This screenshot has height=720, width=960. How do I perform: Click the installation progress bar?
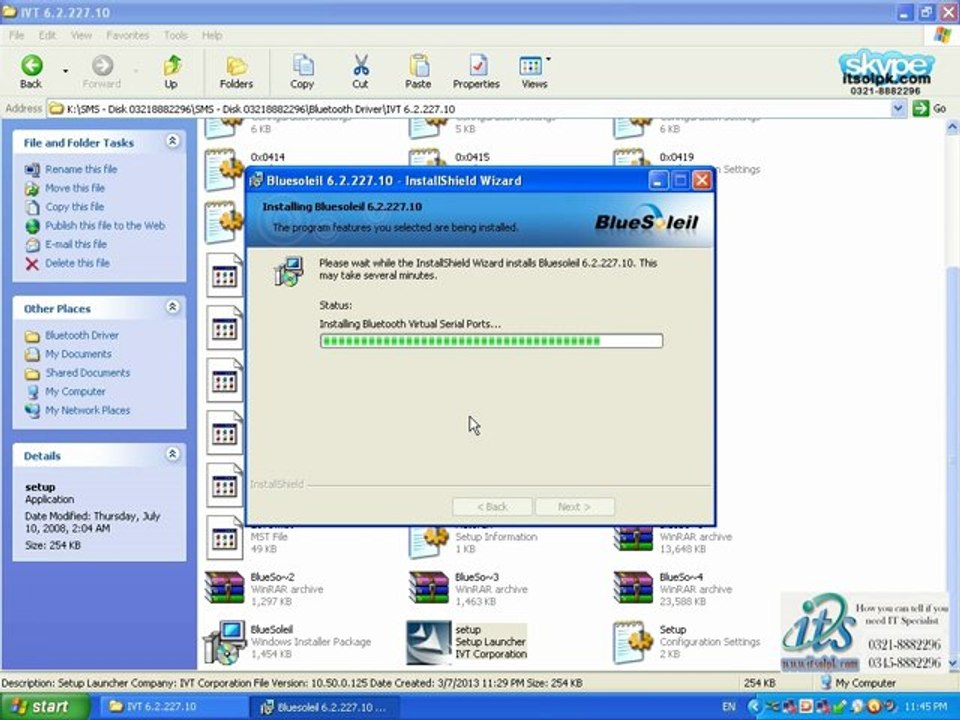coord(491,341)
